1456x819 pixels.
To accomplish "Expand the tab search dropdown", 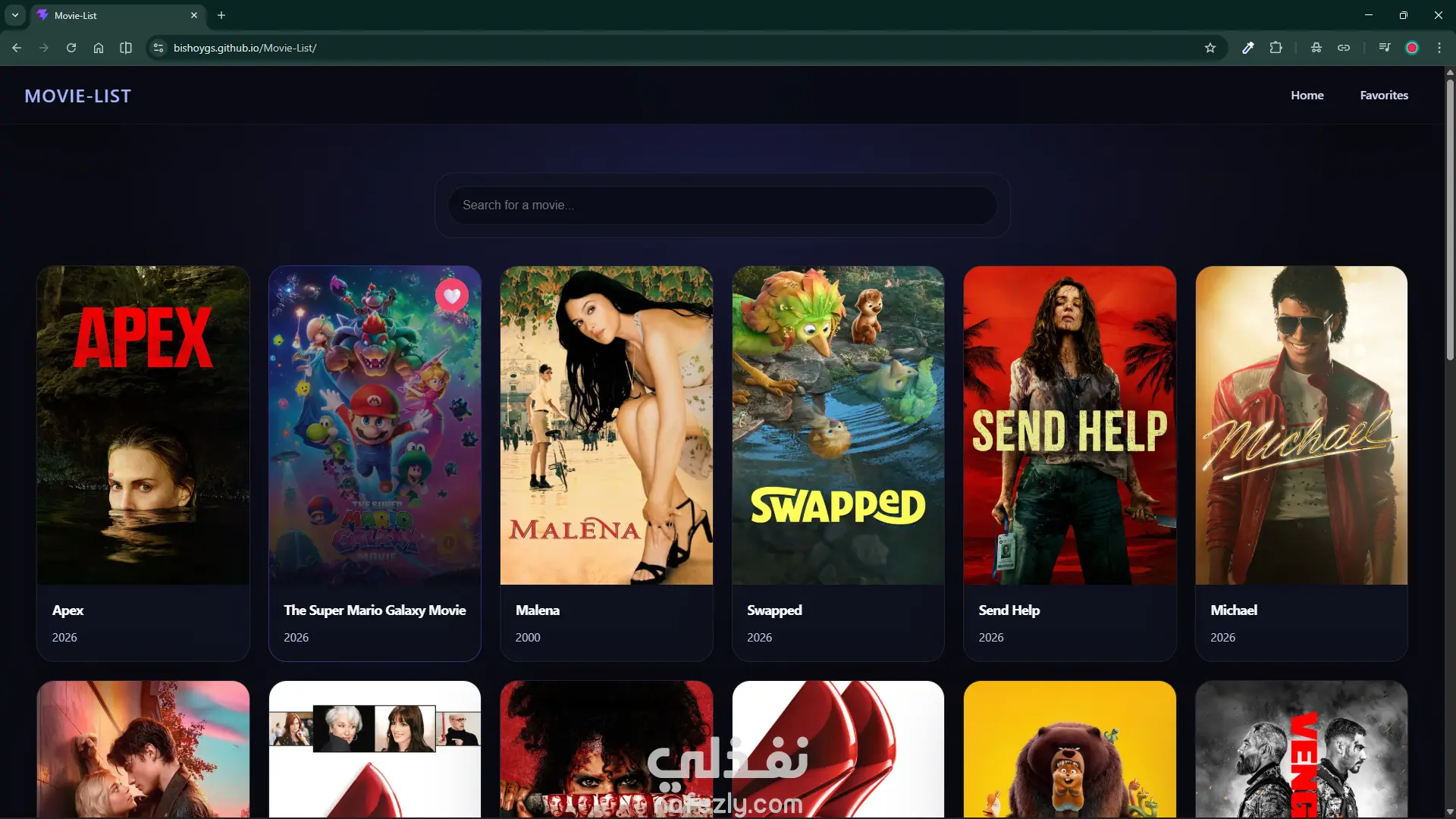I will (x=15, y=15).
